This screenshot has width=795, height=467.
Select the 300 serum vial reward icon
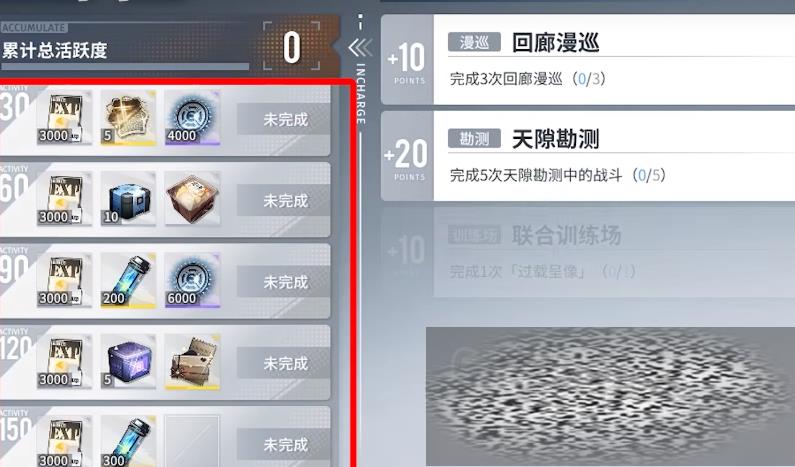[x=128, y=441]
